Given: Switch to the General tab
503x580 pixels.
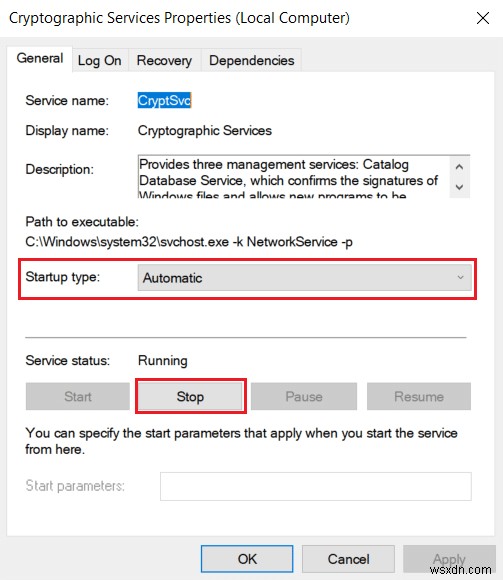Looking at the screenshot, I should [40, 58].
